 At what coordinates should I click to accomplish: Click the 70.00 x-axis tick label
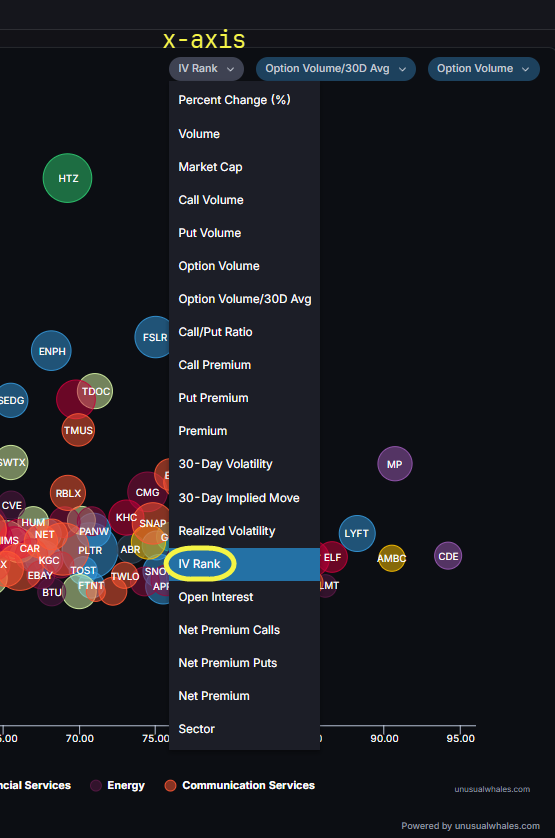(80, 739)
